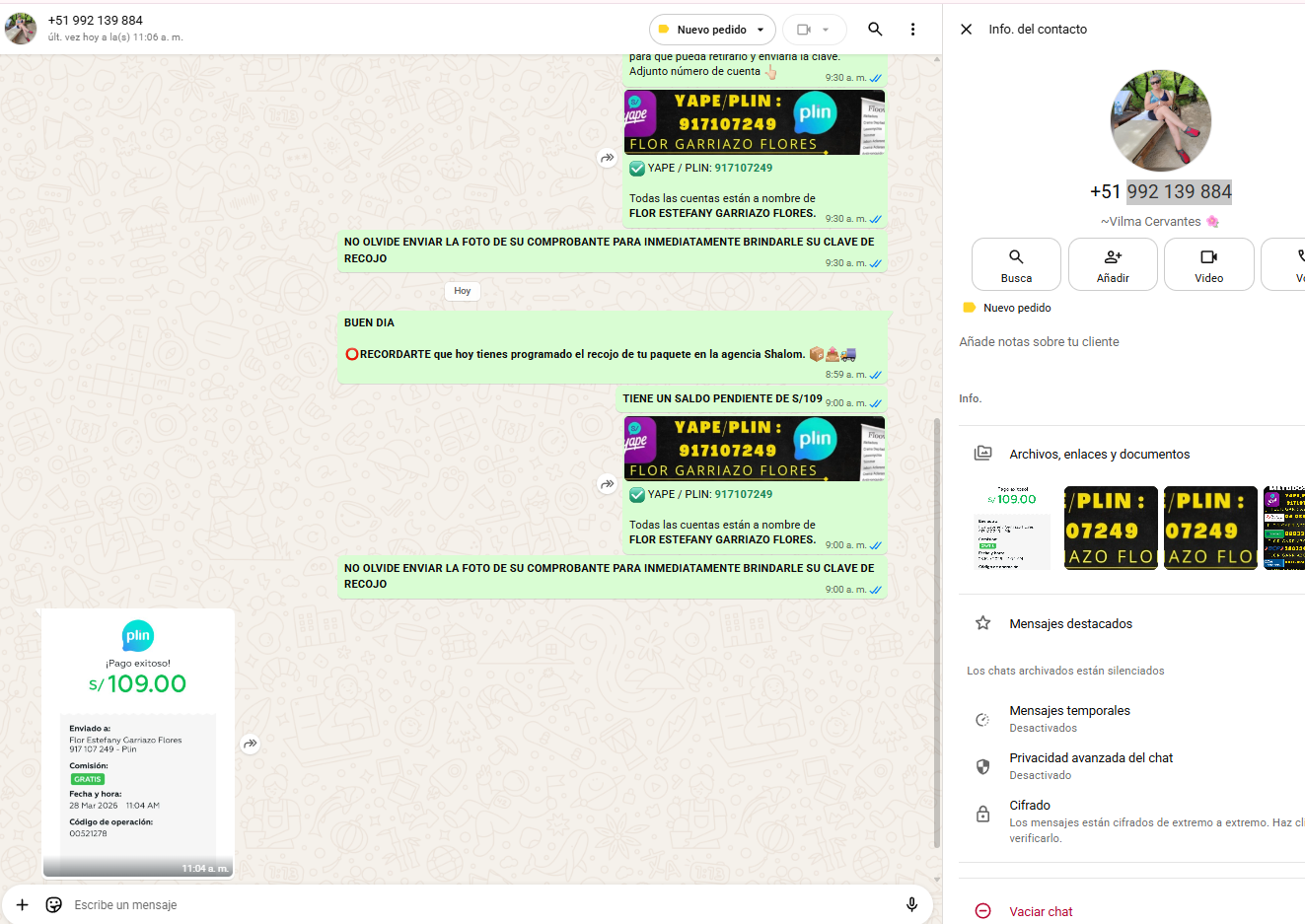Click the microphone voice message icon

pyautogui.click(x=911, y=904)
